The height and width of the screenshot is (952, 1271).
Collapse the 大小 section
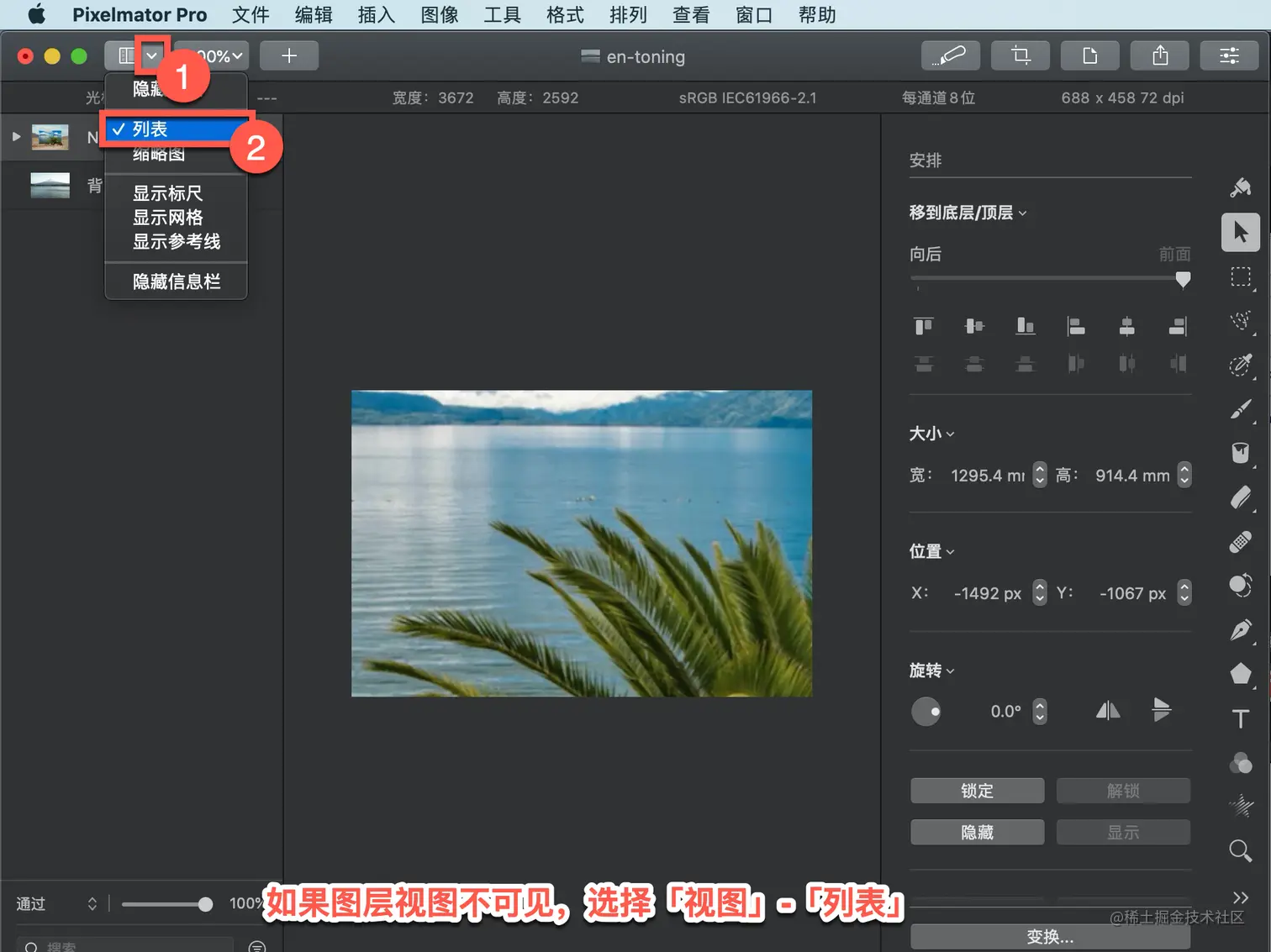[x=931, y=434]
